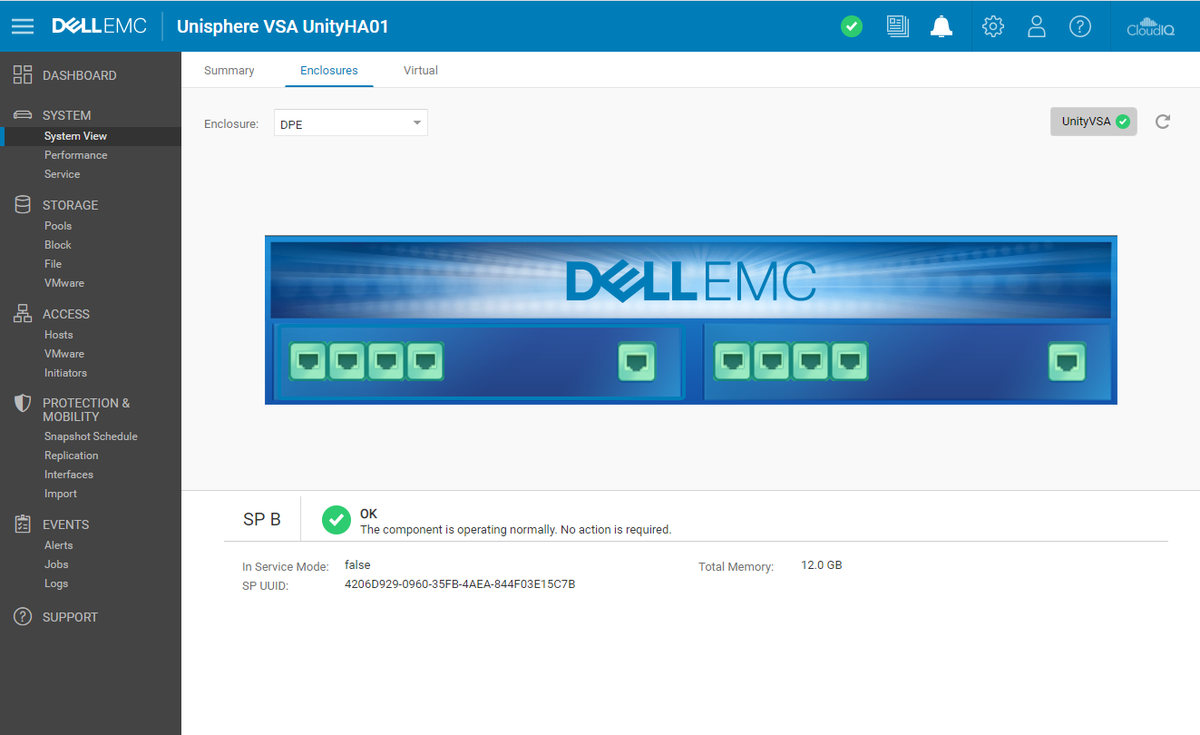Click the Dell EMC logo in header
Screen dimensions: 1200x735
(x=99, y=26)
